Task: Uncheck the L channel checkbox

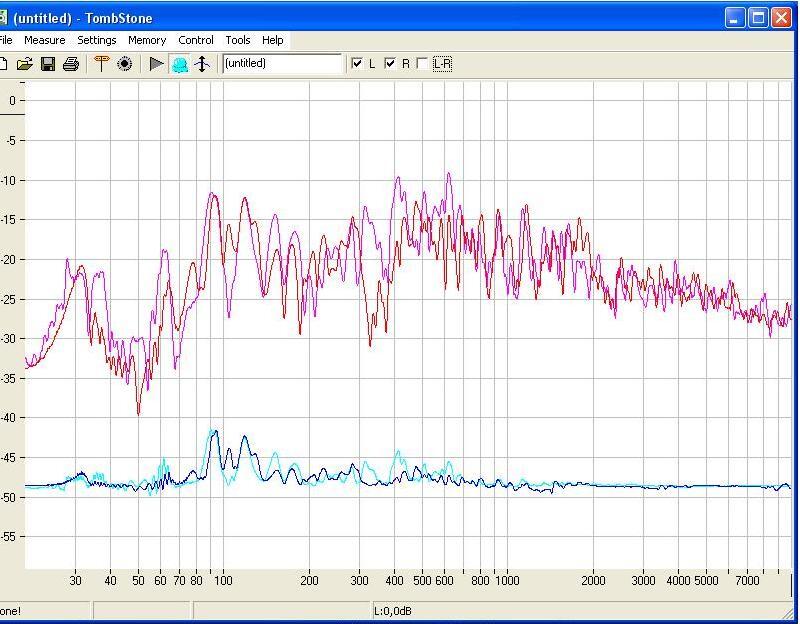Action: click(357, 64)
